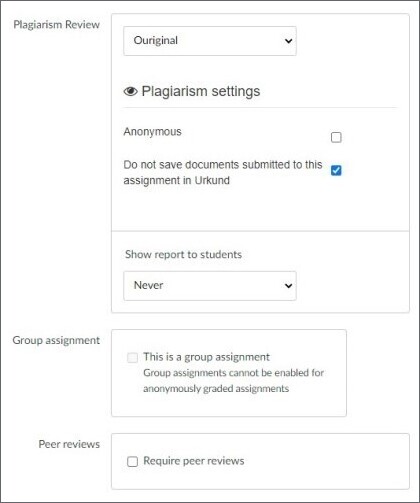This screenshot has width=420, height=503.
Task: Open the Ouriginal plagiarism review dropdown
Action: [x=210, y=41]
